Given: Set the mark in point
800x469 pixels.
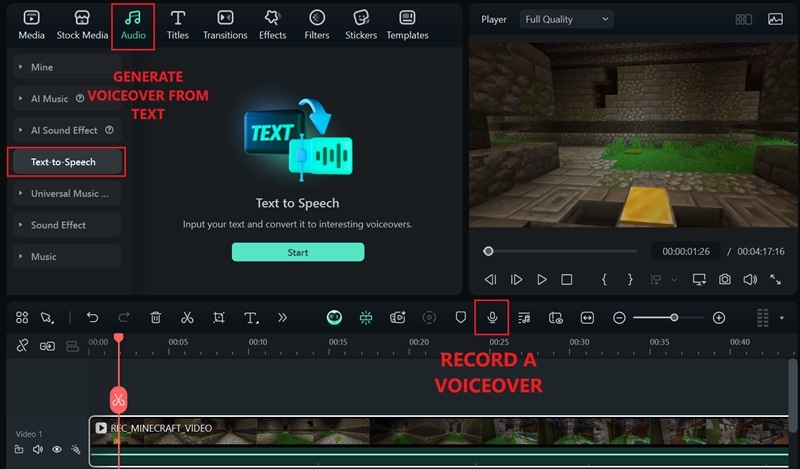Looking at the screenshot, I should click(x=604, y=279).
